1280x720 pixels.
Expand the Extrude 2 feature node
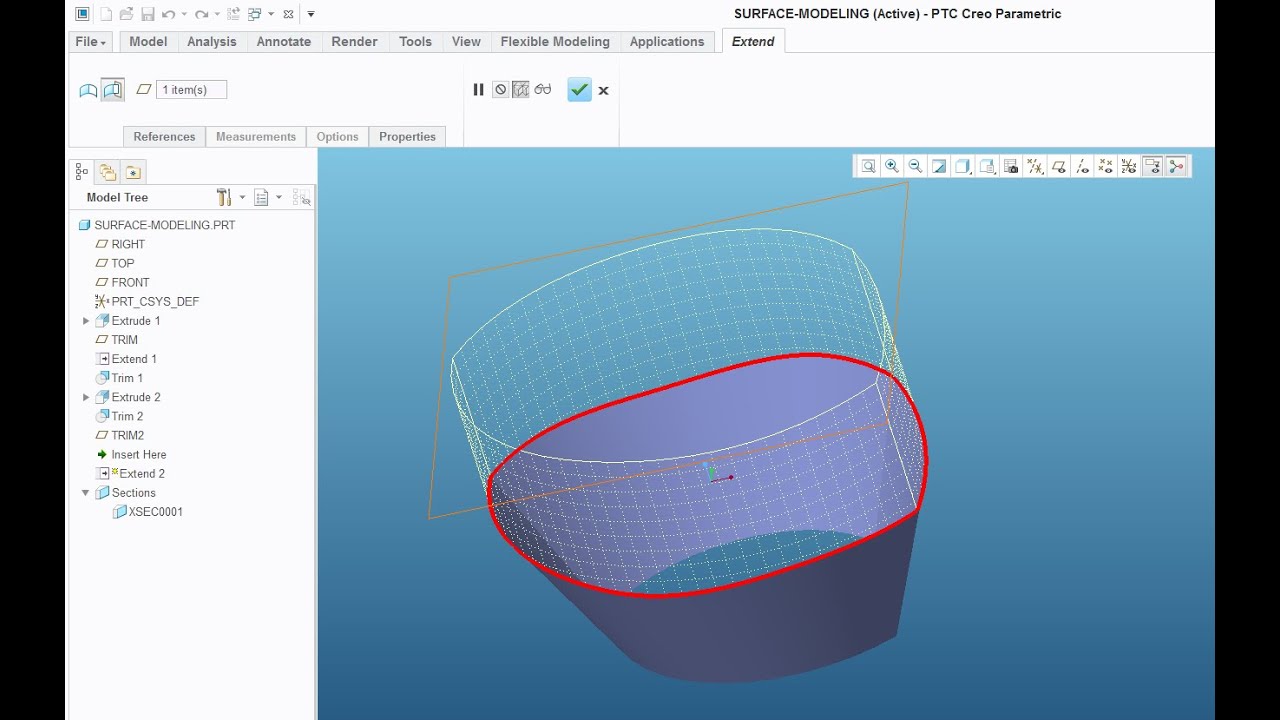86,397
